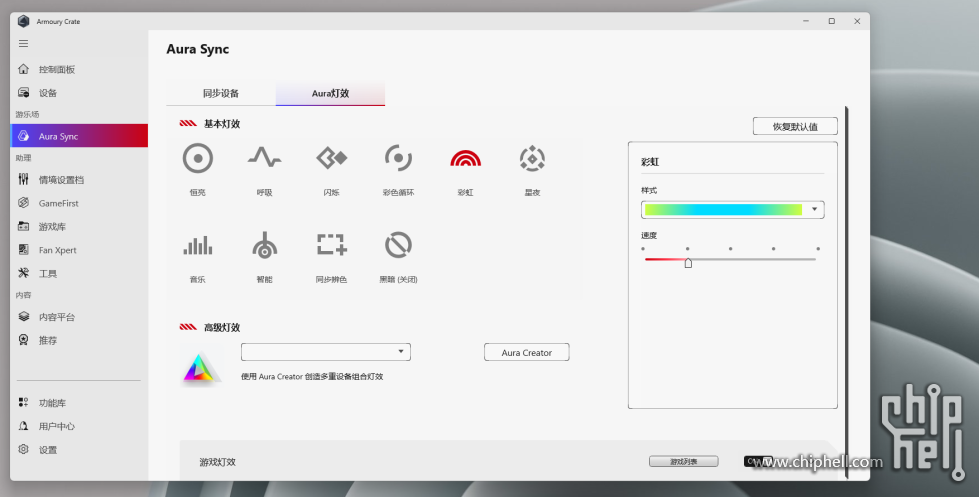
Task: Click the Armoury Crate logo in title bar
Action: tap(24, 21)
